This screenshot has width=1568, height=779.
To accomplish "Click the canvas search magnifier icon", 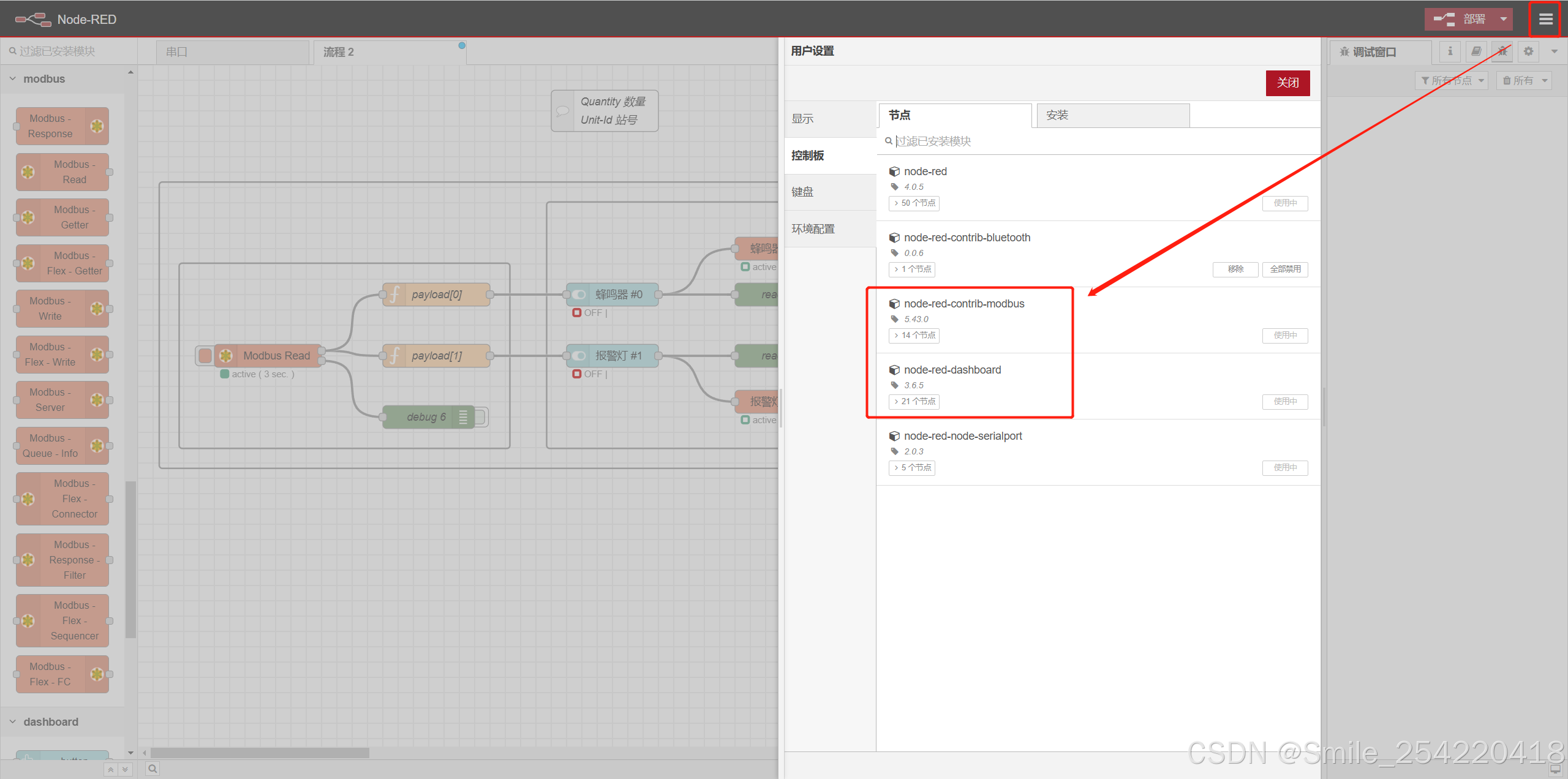I will pyautogui.click(x=153, y=769).
